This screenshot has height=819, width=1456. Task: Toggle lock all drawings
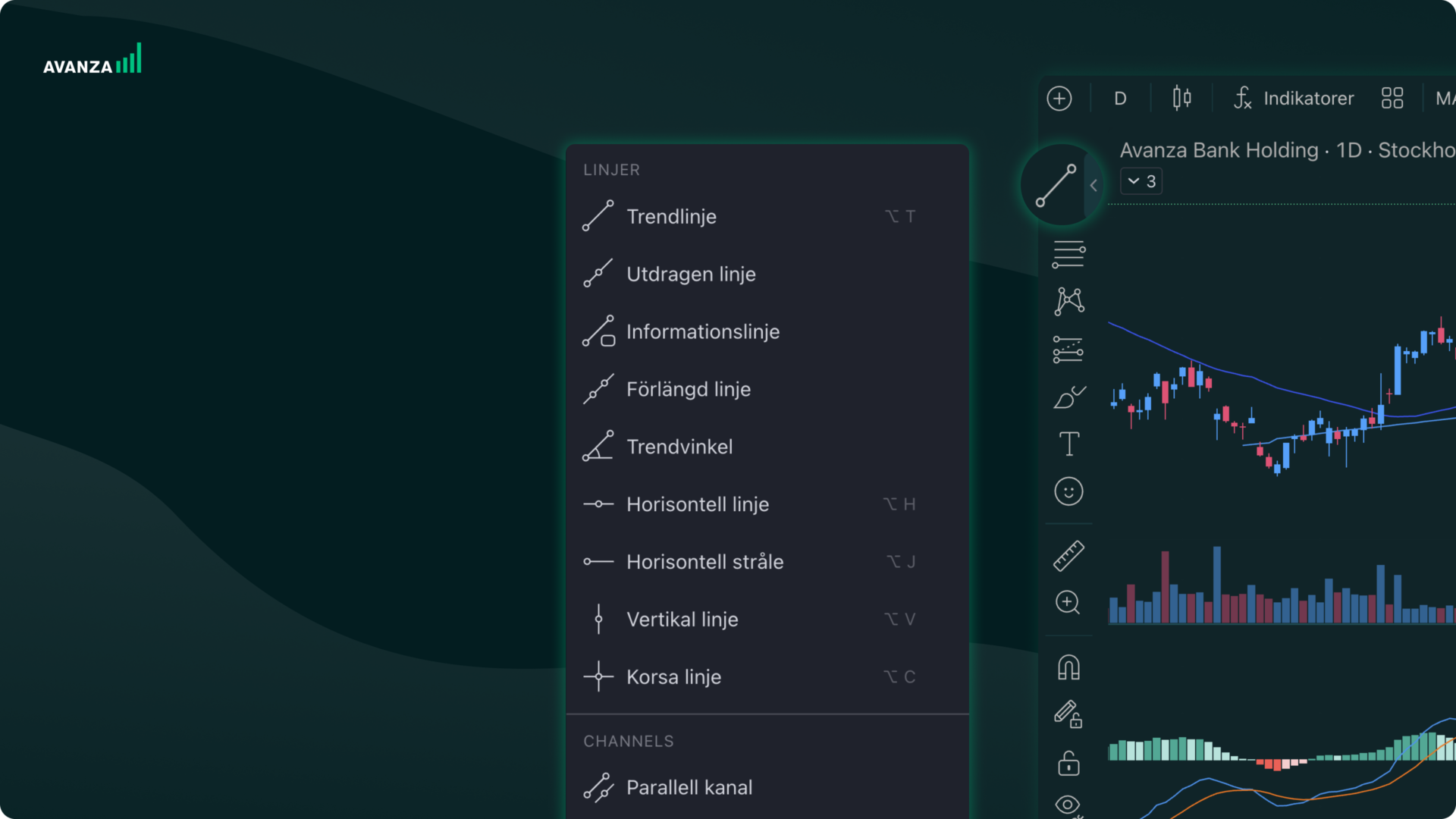pyautogui.click(x=1068, y=763)
